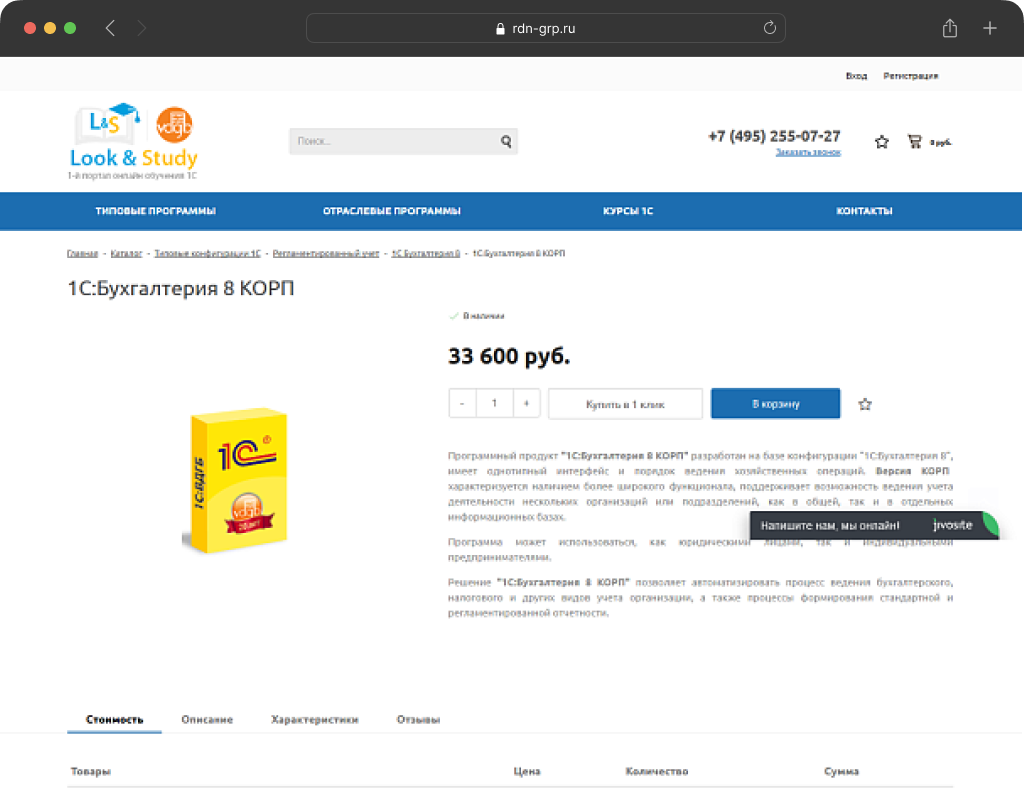The width and height of the screenshot is (1024, 800).
Task: Open favorites via header star icon
Action: (x=882, y=142)
